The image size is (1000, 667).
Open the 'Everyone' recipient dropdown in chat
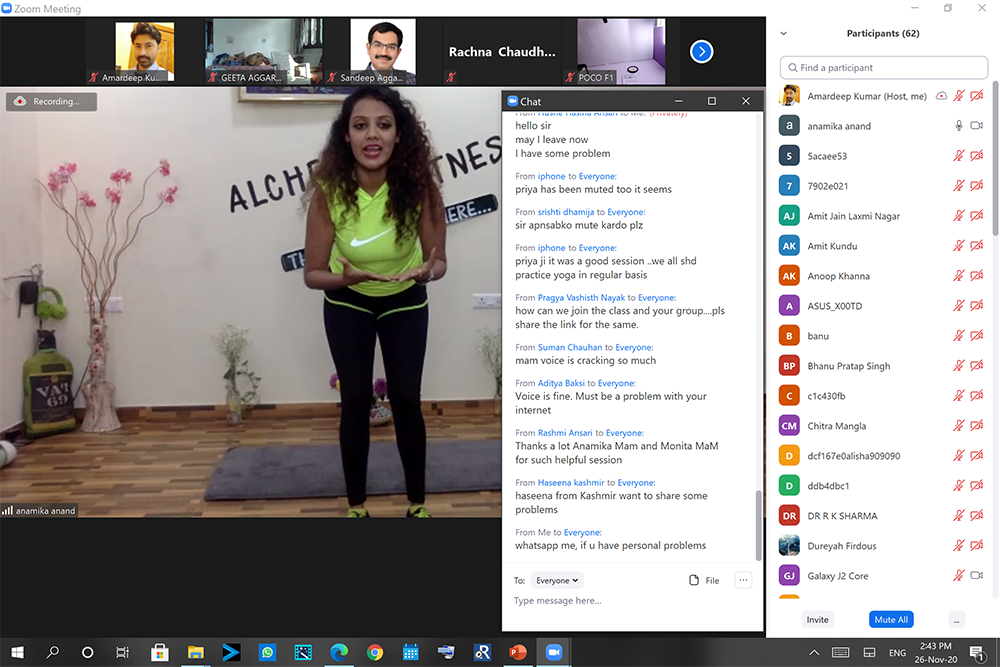click(558, 580)
